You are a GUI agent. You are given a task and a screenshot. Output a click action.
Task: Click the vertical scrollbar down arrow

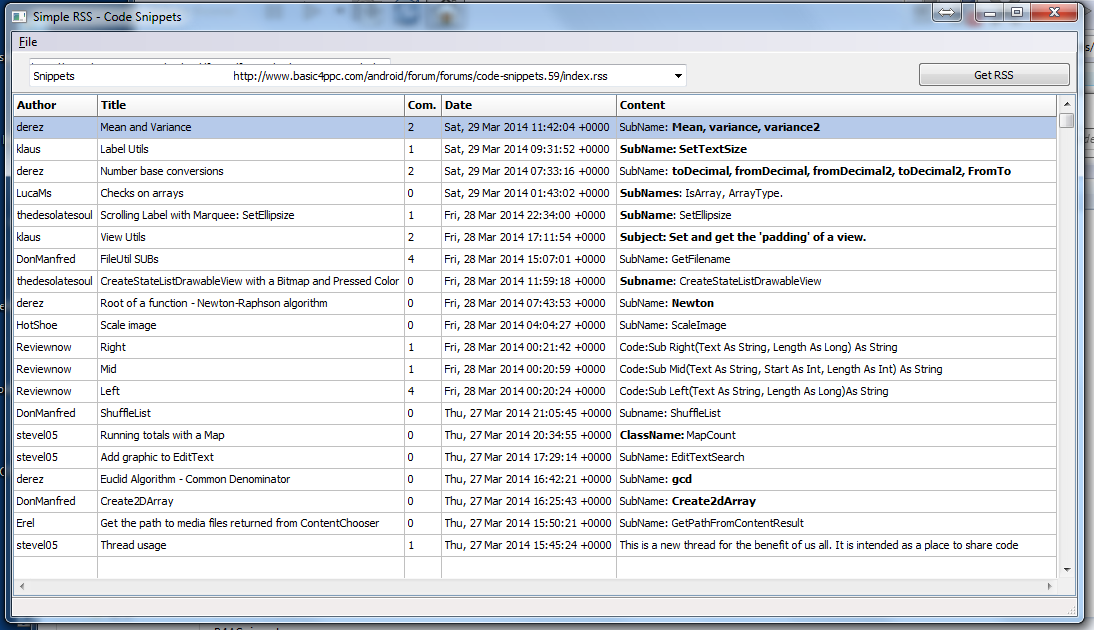point(1067,569)
